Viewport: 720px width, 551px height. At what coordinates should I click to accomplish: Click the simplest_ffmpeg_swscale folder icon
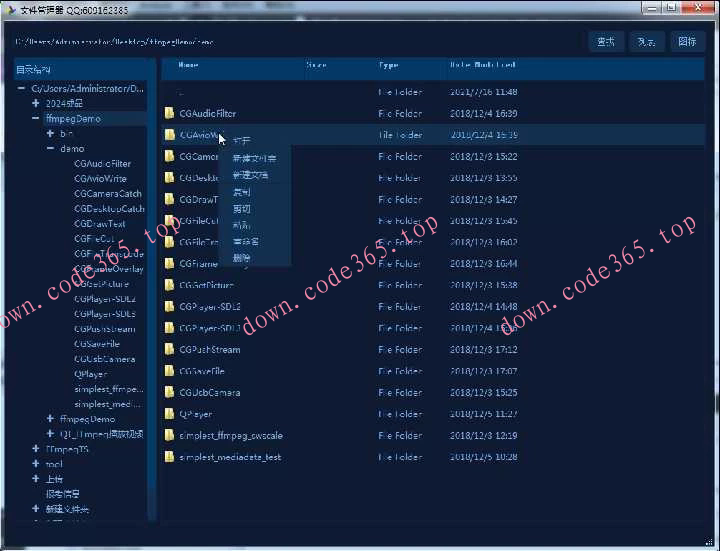point(170,436)
